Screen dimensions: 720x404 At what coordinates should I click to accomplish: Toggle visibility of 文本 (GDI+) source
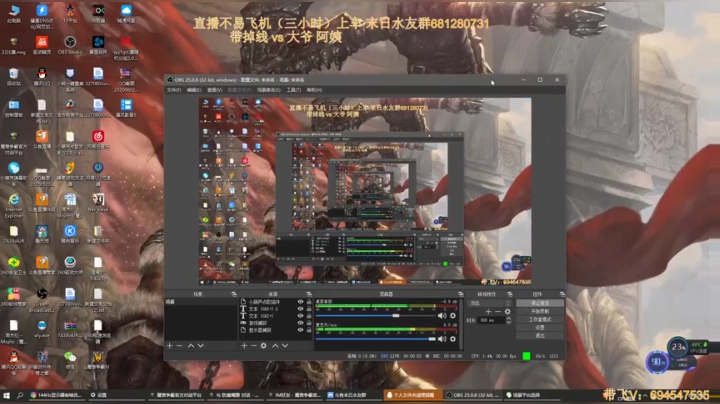coord(300,316)
